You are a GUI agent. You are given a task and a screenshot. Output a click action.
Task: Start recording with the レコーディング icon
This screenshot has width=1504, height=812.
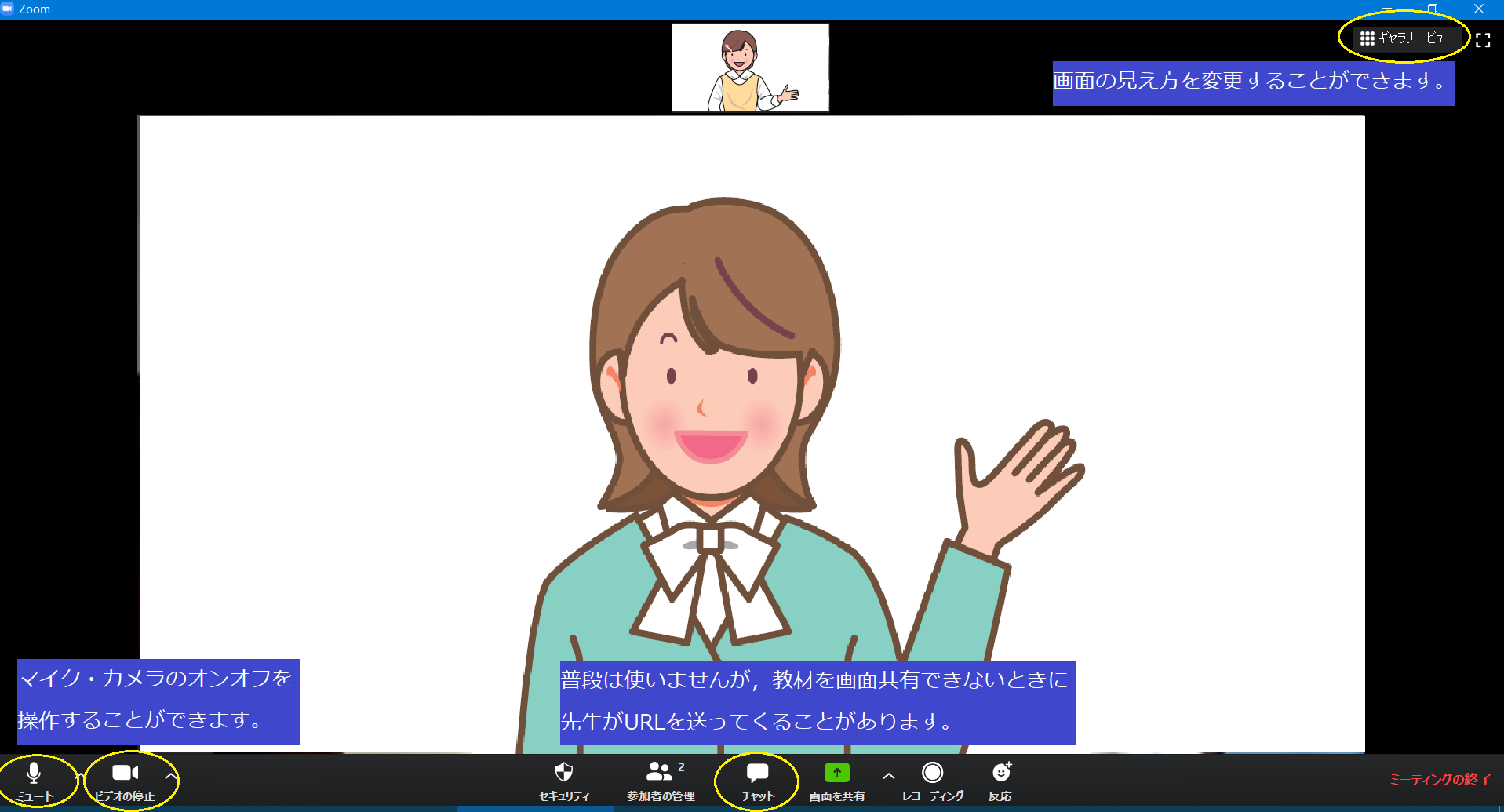coord(932,781)
